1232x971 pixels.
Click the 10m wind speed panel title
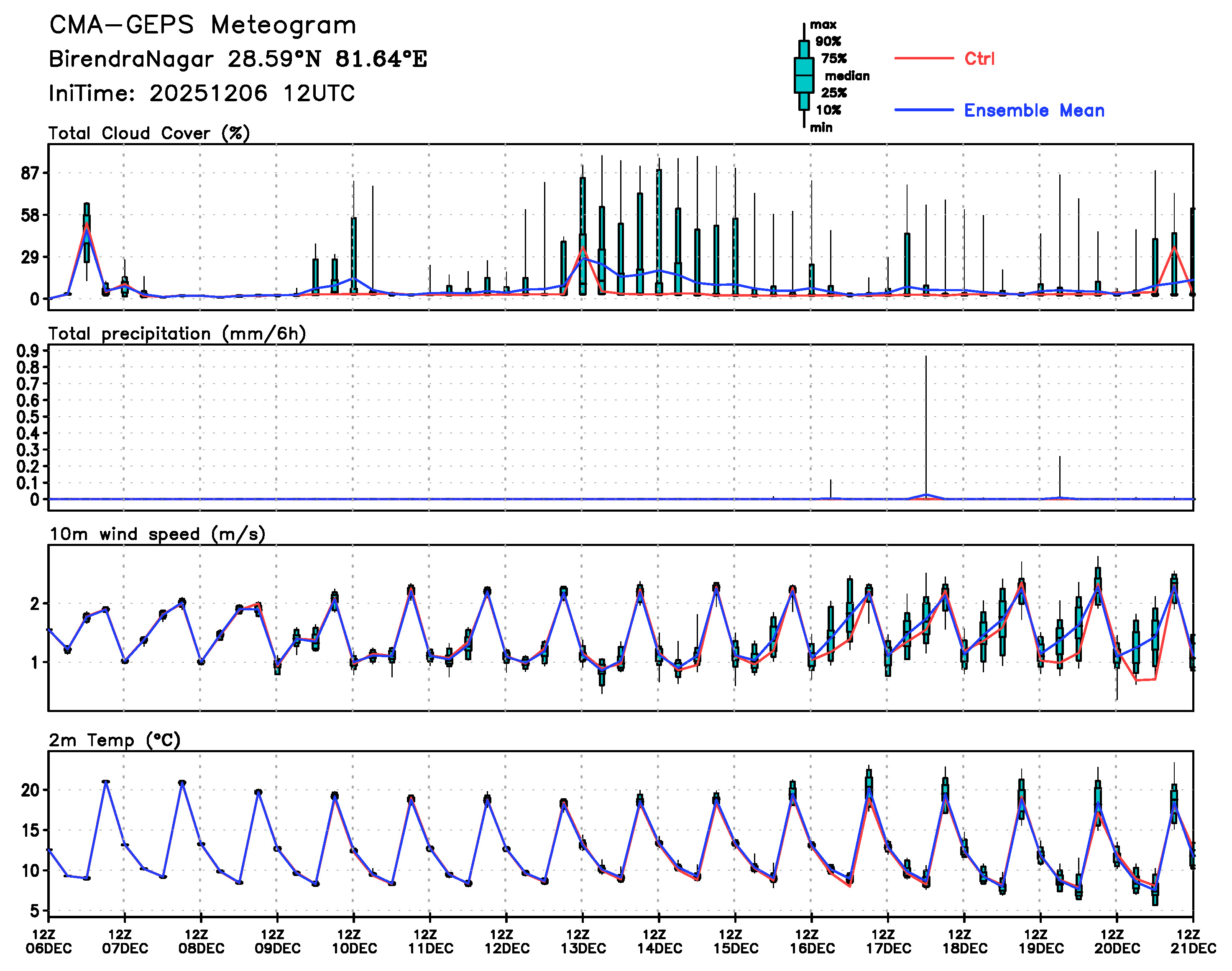[157, 534]
